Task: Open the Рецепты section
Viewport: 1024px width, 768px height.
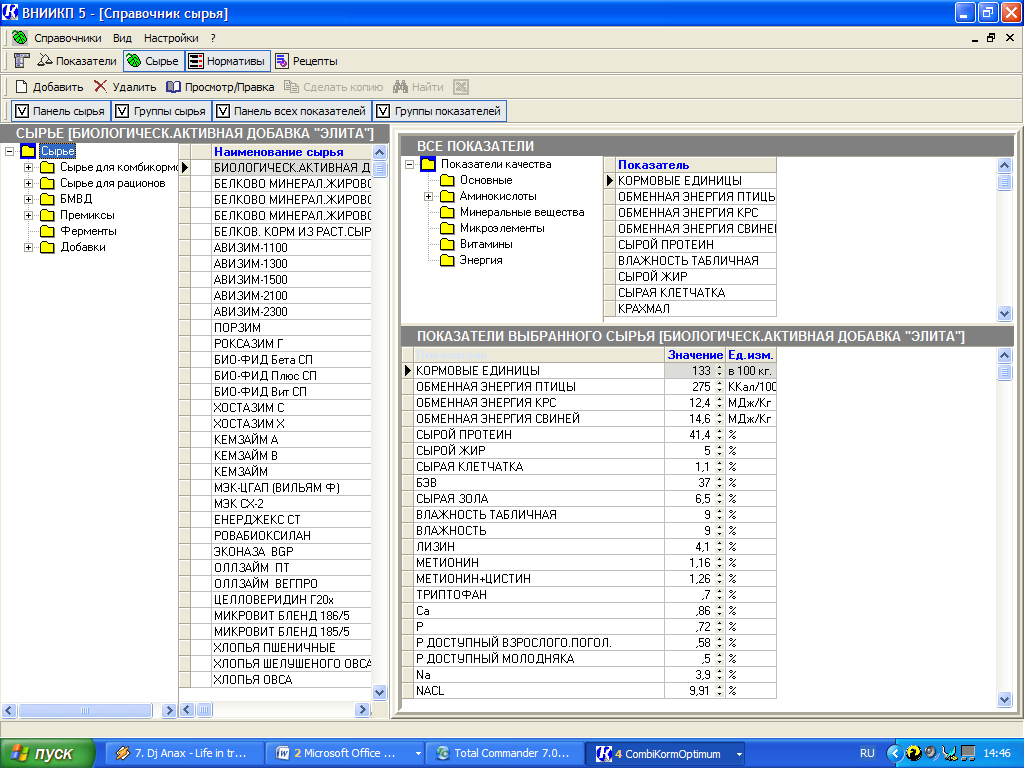Action: point(306,61)
